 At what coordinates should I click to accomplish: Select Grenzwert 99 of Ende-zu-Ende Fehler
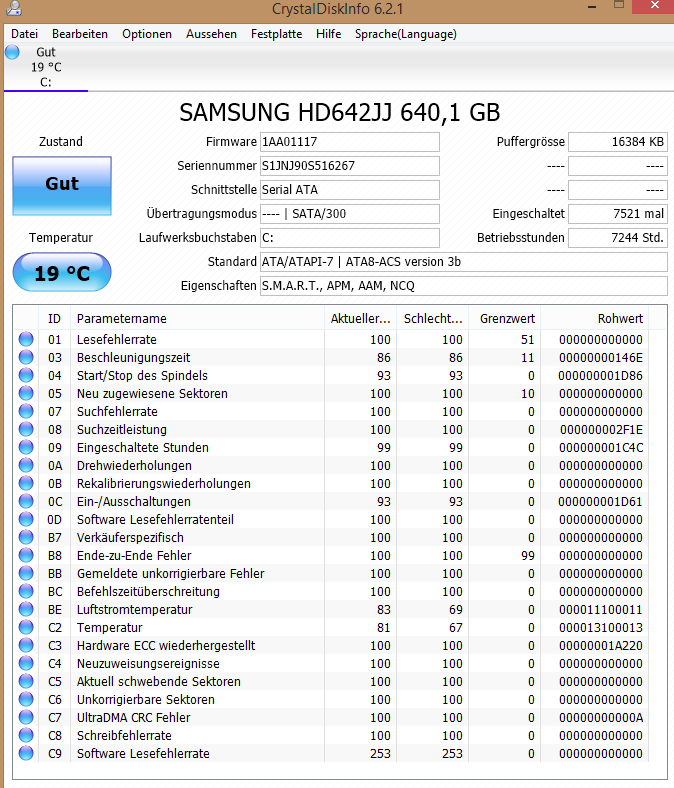pos(528,556)
